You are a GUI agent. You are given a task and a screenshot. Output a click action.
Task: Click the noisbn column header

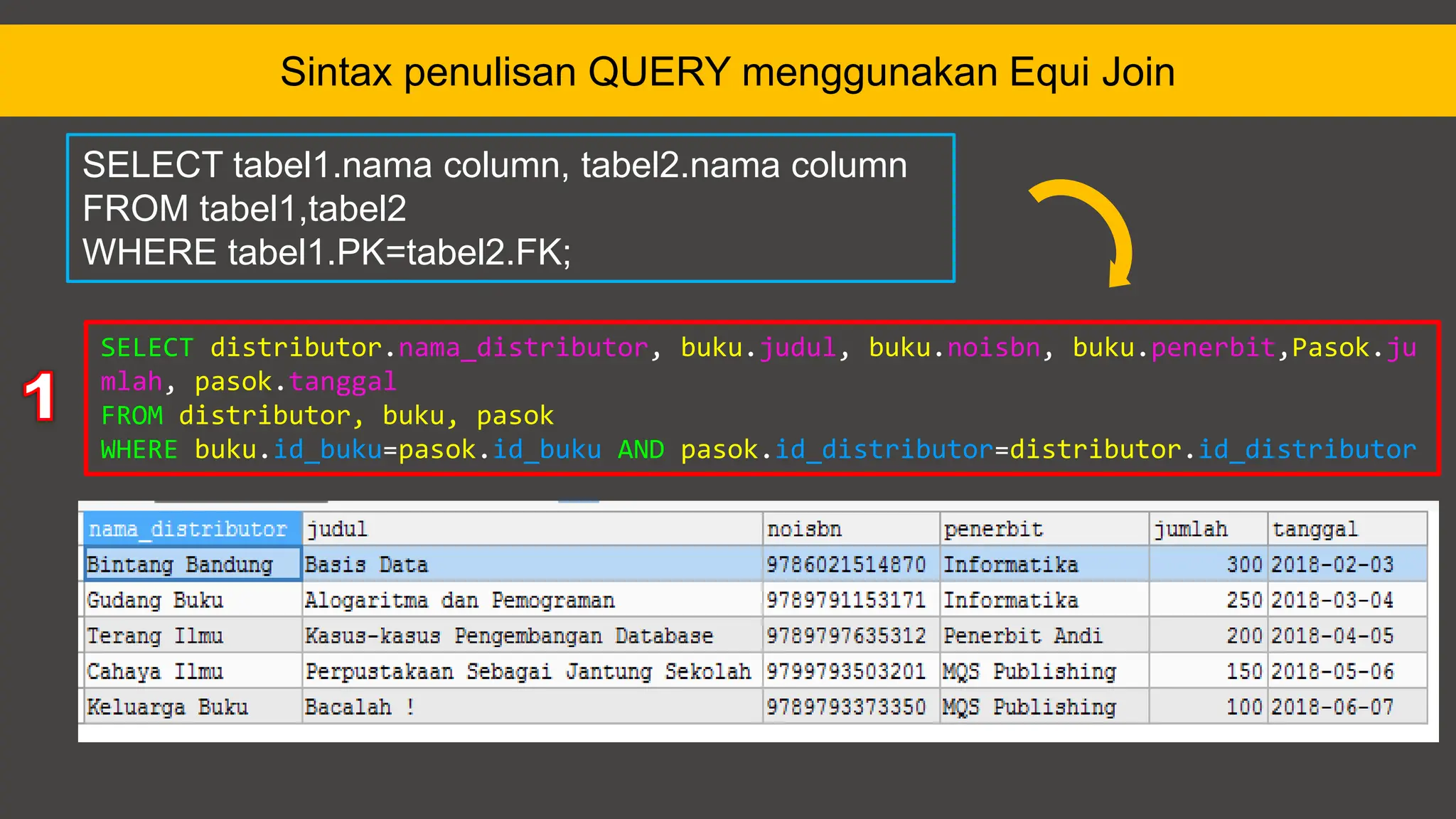point(852,529)
